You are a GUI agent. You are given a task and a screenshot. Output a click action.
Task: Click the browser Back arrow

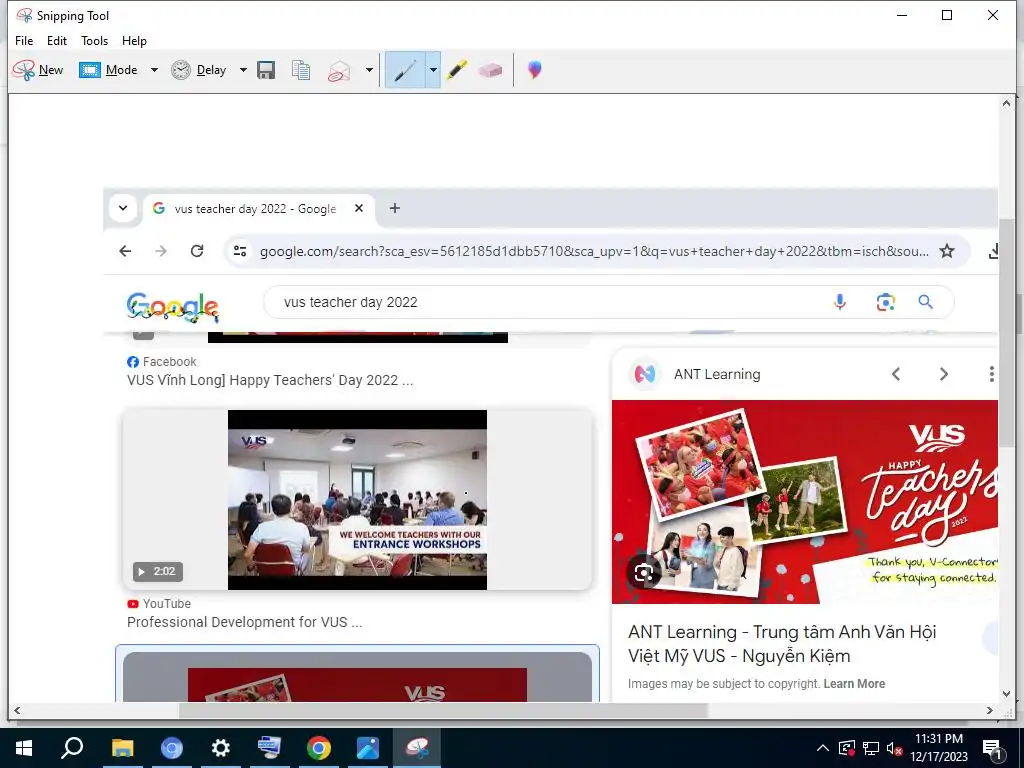125,251
